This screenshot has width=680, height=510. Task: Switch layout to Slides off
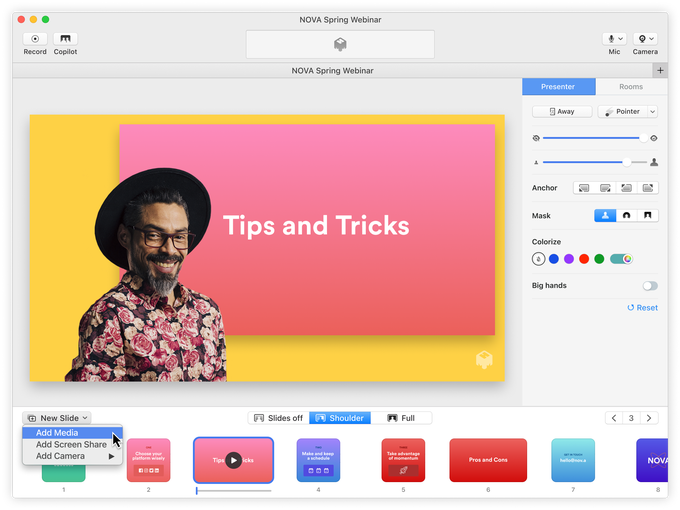tap(278, 418)
